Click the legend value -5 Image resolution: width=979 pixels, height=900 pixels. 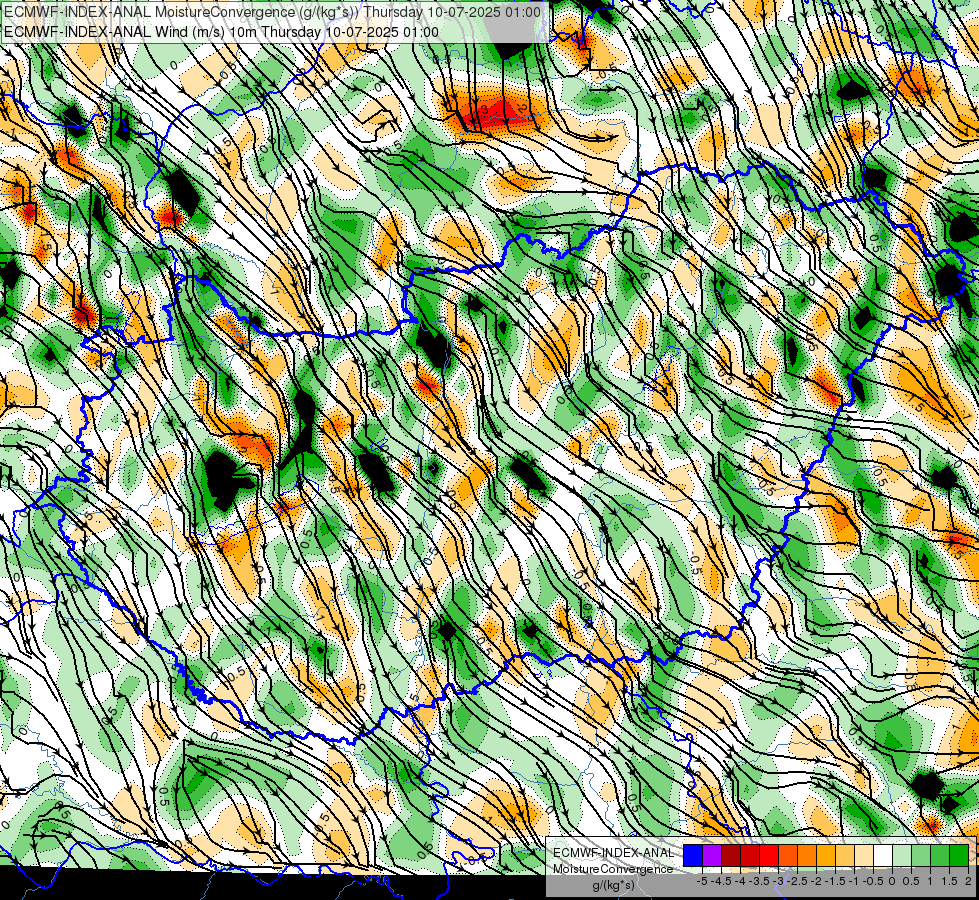pyautogui.click(x=702, y=881)
